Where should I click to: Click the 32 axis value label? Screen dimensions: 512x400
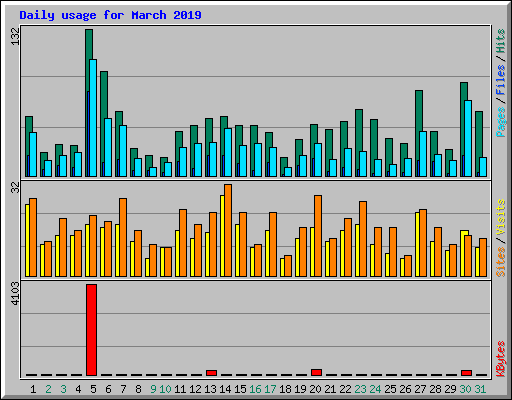pyautogui.click(x=15, y=188)
